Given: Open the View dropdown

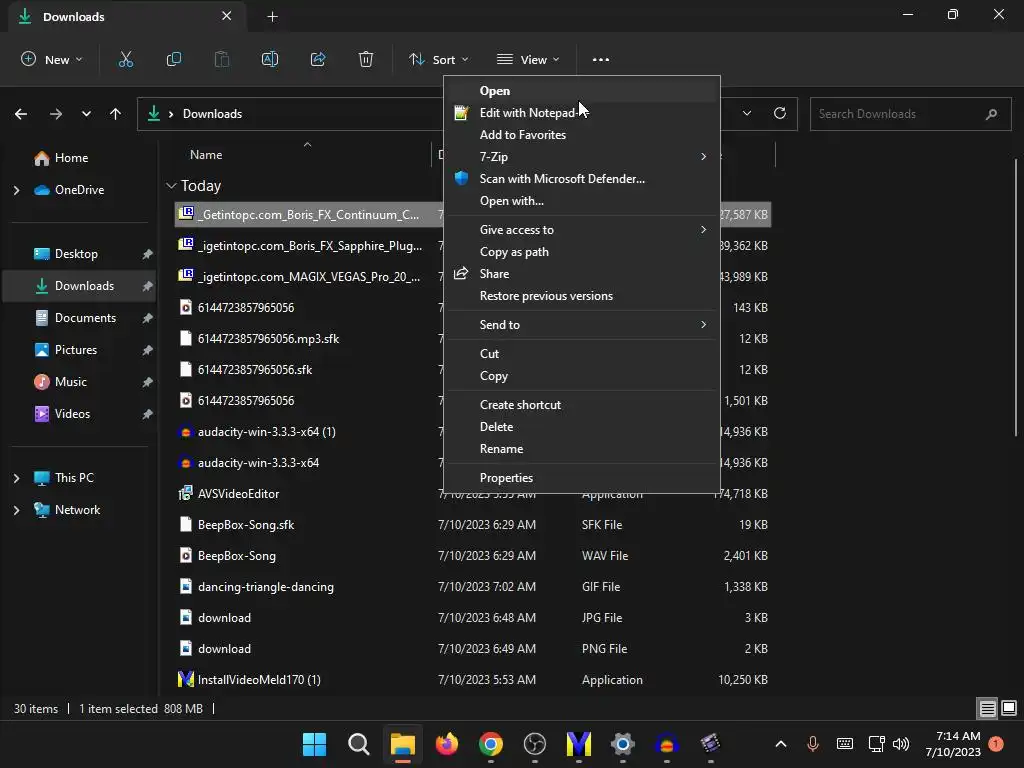Looking at the screenshot, I should (528, 59).
